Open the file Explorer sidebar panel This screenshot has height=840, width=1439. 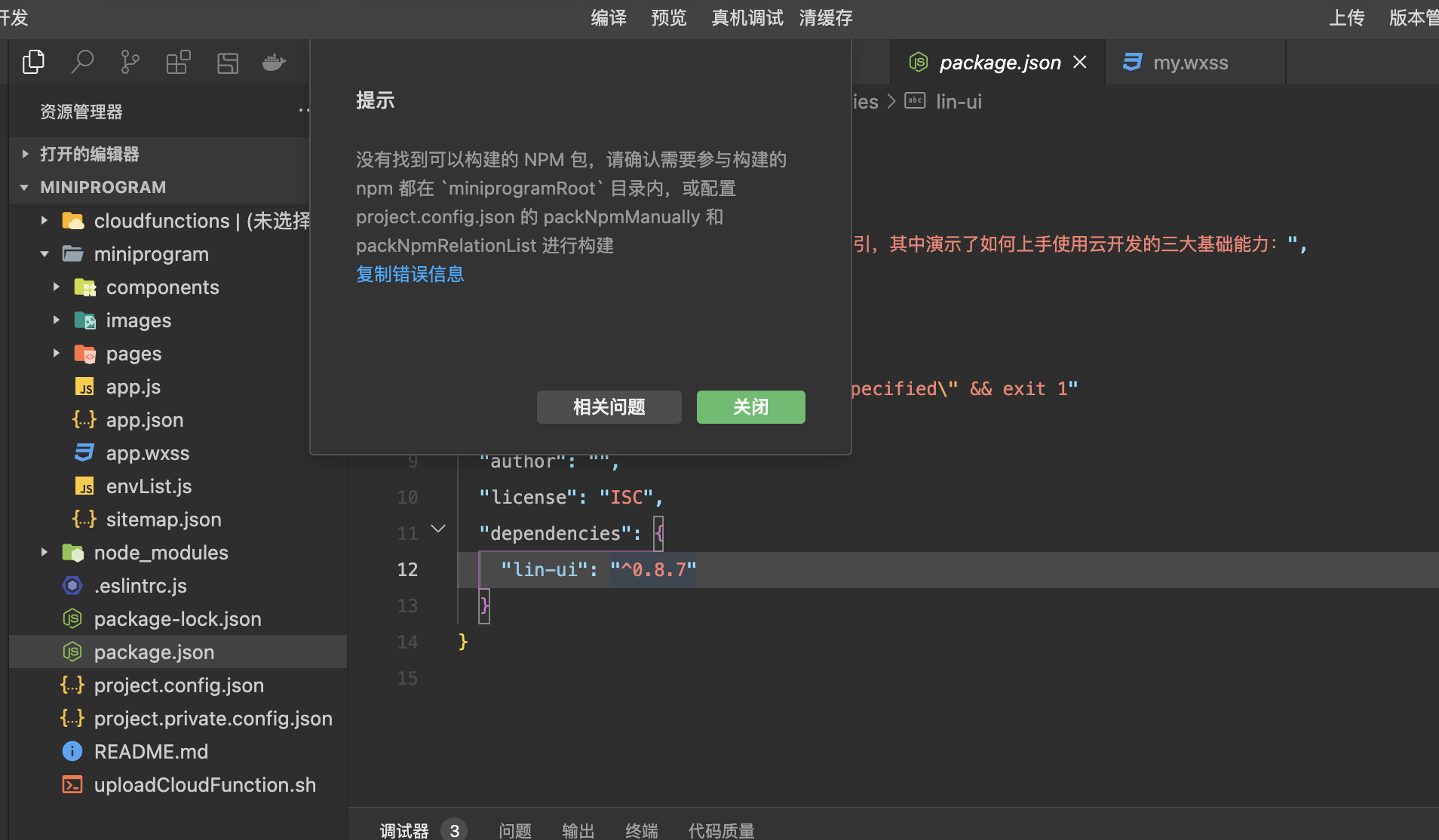tap(33, 62)
